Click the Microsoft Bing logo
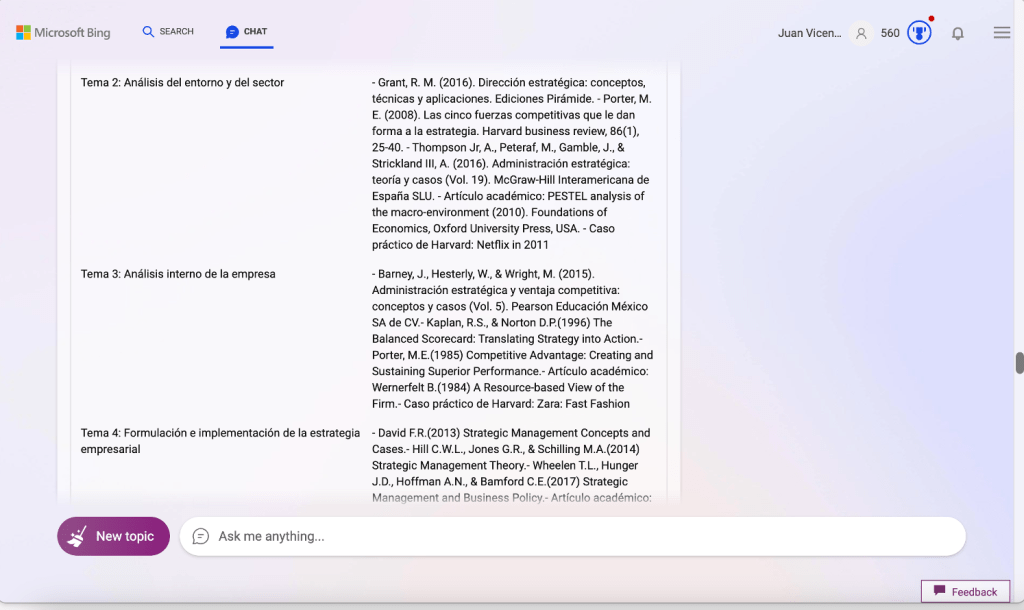 [x=63, y=33]
